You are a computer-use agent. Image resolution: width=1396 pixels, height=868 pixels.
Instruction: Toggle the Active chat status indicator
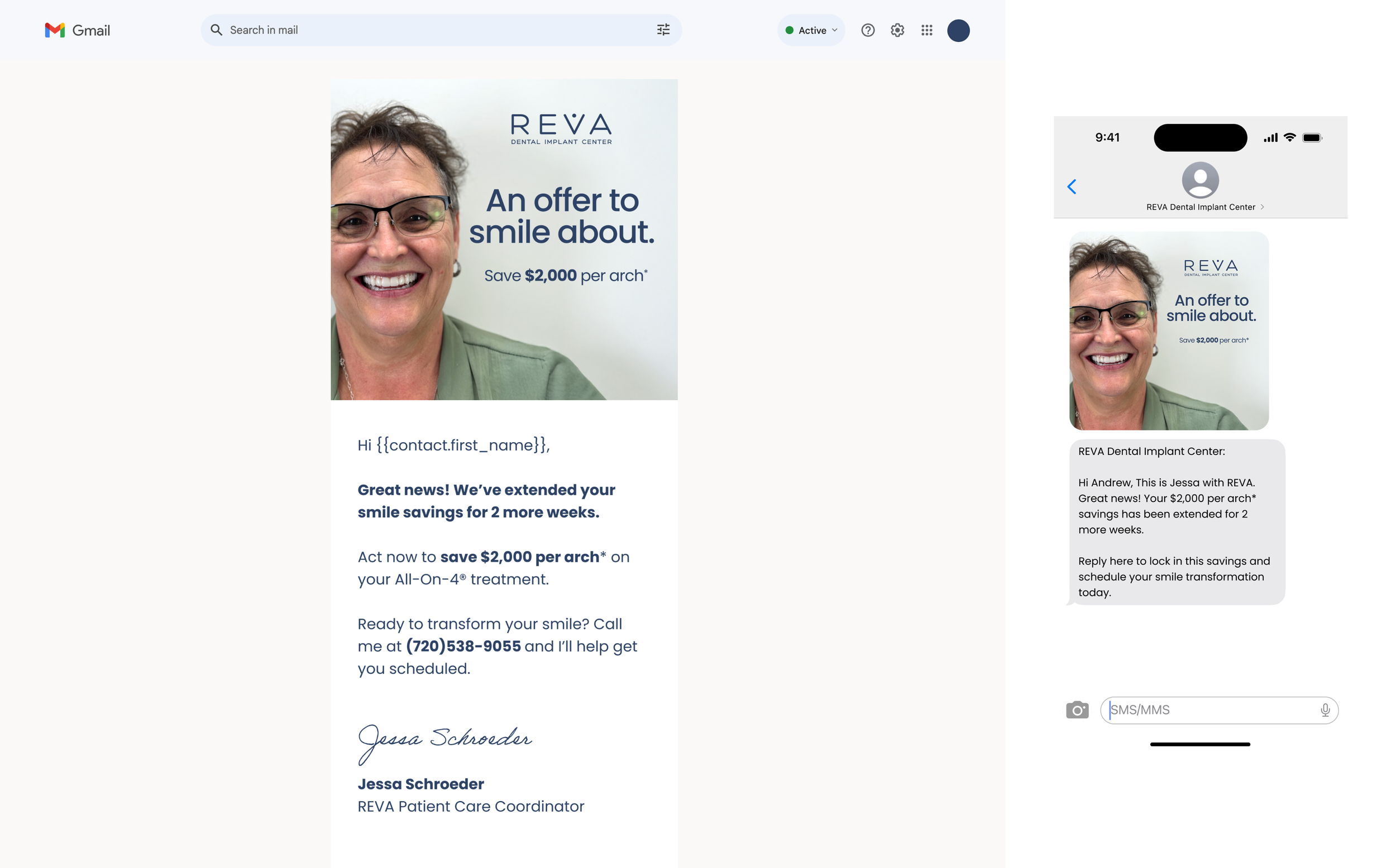[x=810, y=30]
